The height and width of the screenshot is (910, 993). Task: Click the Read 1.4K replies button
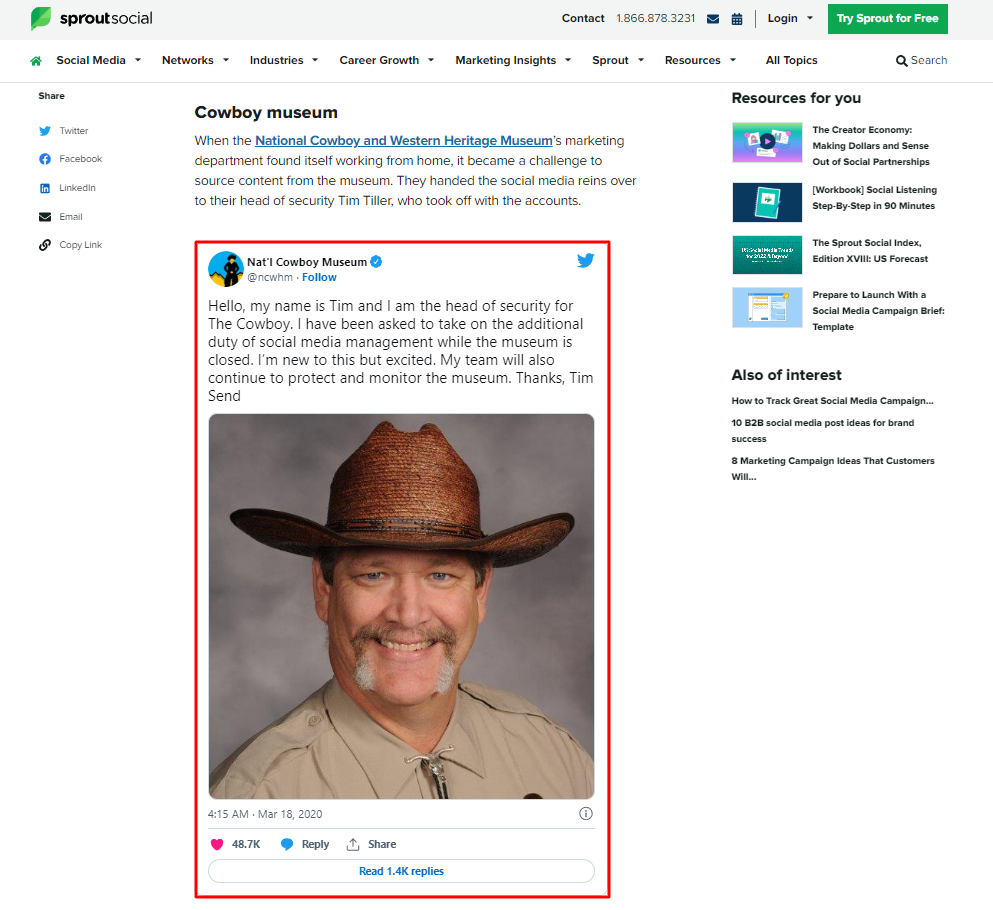click(401, 871)
